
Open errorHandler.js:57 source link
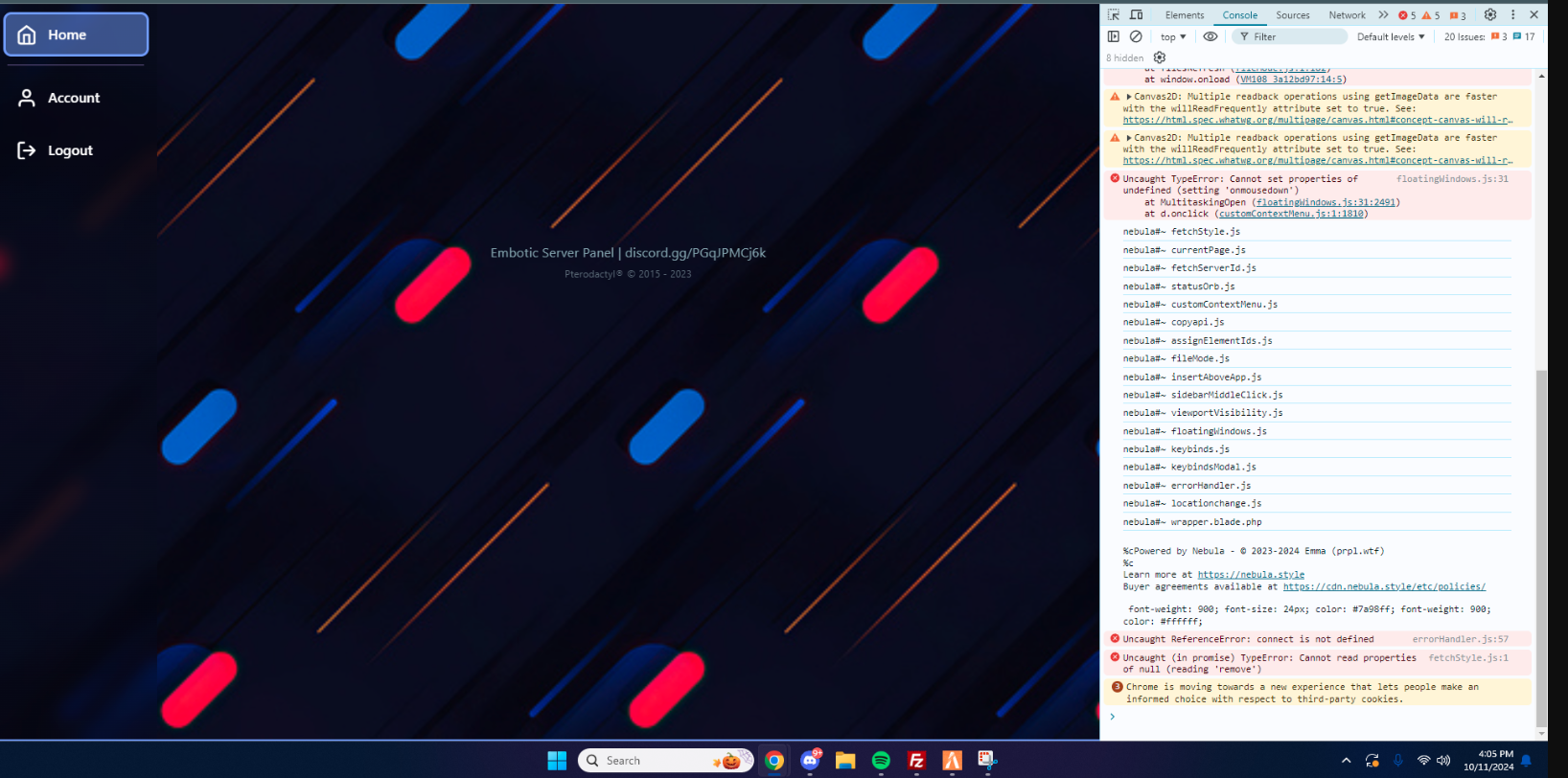point(1460,639)
